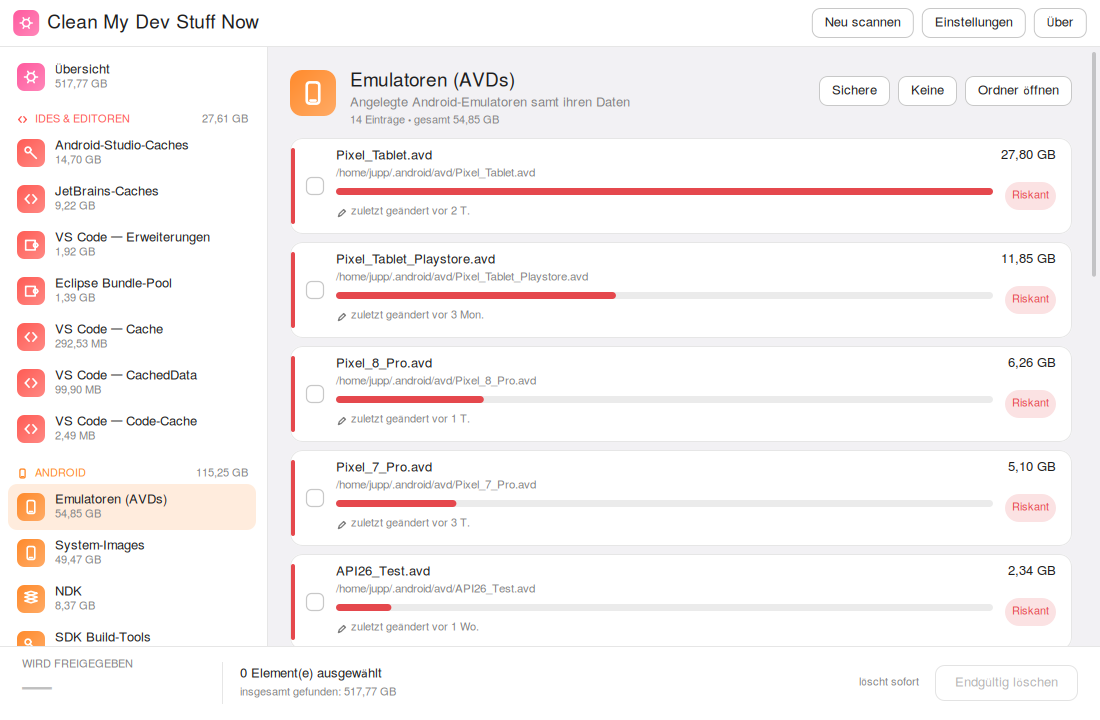1100x720 pixels.
Task: Click the Pixel_8_Pro.avd size bar
Action: click(664, 399)
